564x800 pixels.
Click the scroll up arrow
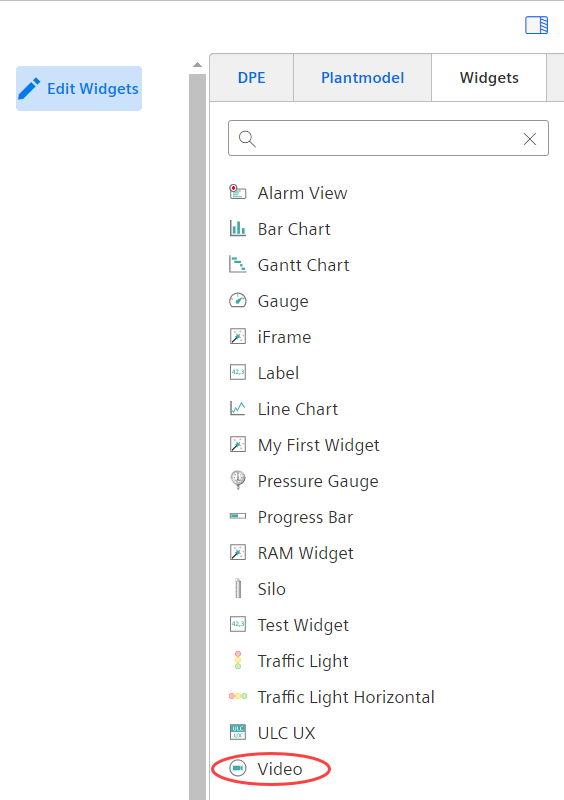pos(197,65)
